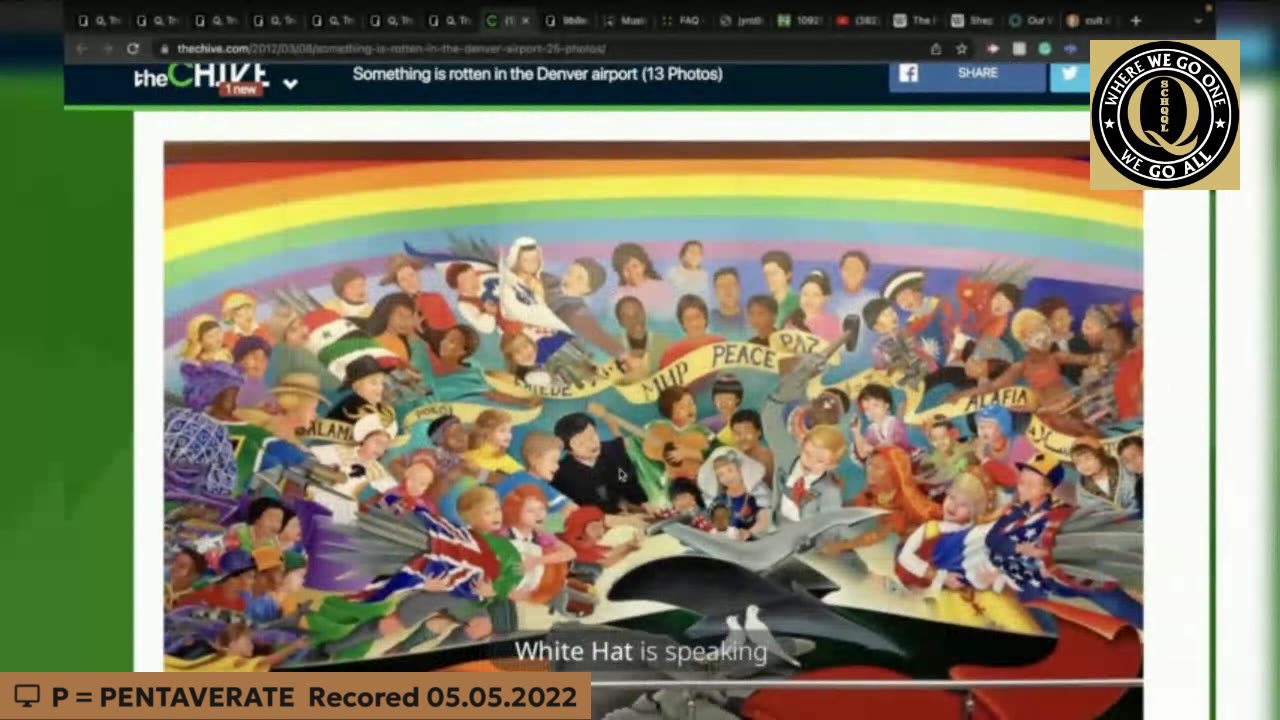Expand theChive logo dropdown chevron
Viewport: 1280px width, 720px height.
[x=290, y=84]
